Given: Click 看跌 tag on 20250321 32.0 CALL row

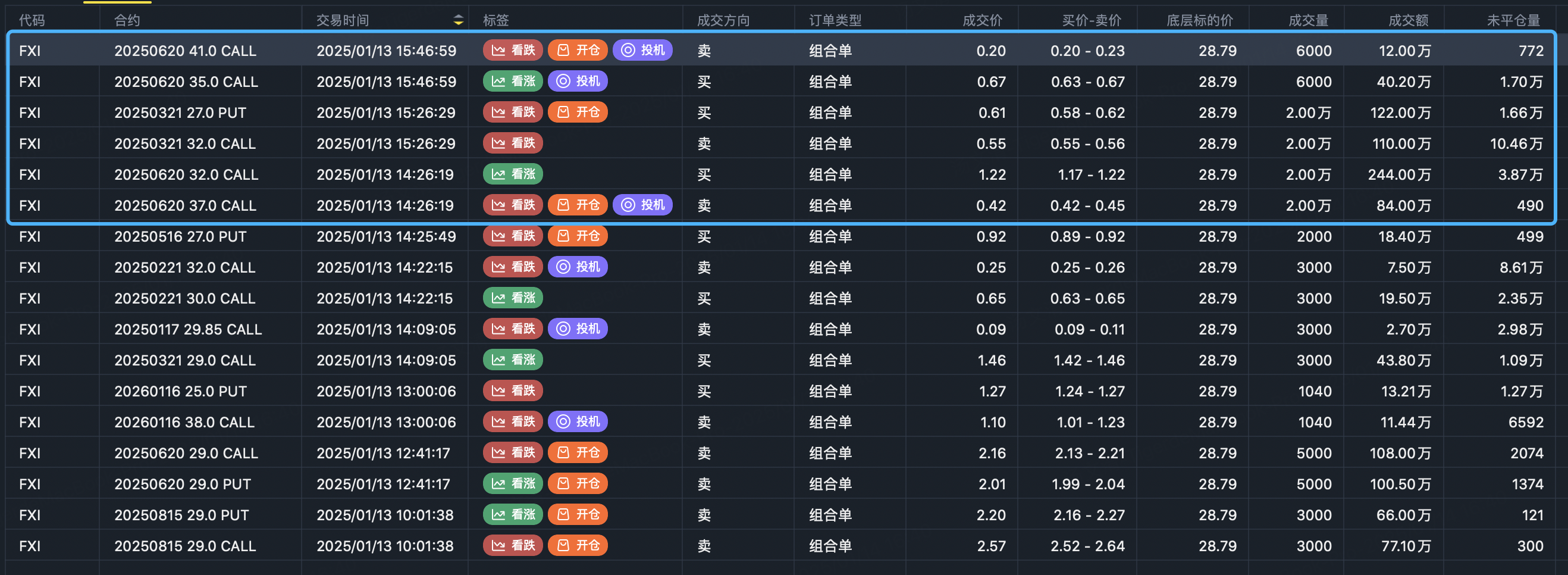Looking at the screenshot, I should coord(513,143).
